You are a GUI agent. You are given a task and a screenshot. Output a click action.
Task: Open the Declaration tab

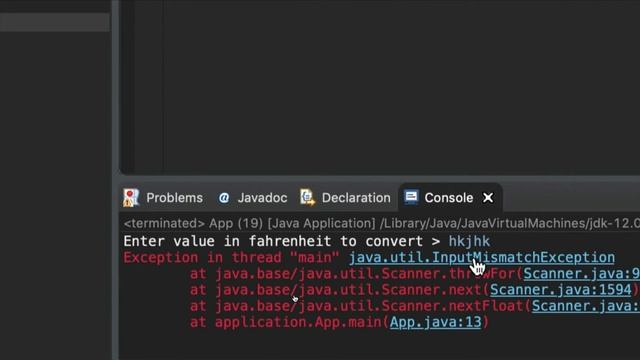coord(345,198)
